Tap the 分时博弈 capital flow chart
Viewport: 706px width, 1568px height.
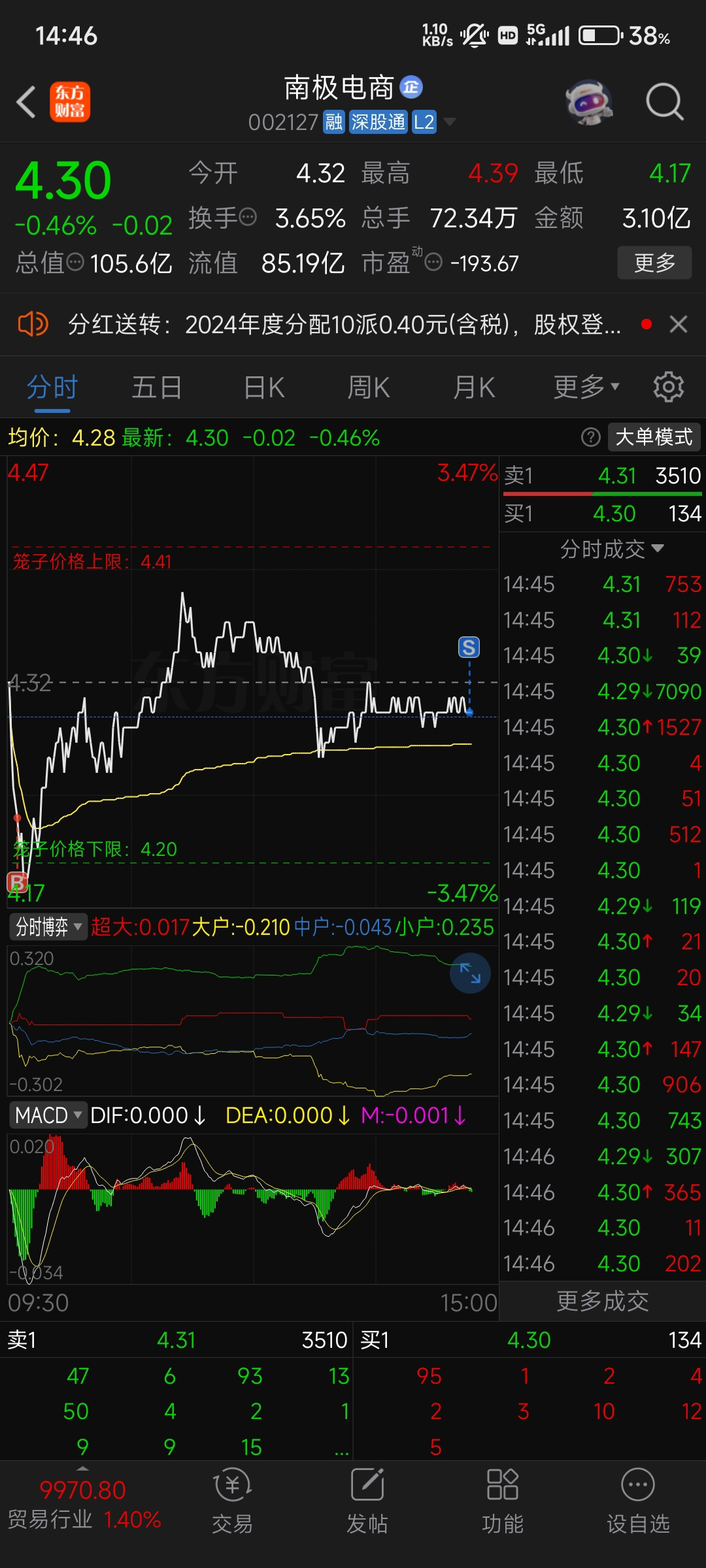tap(252, 1021)
